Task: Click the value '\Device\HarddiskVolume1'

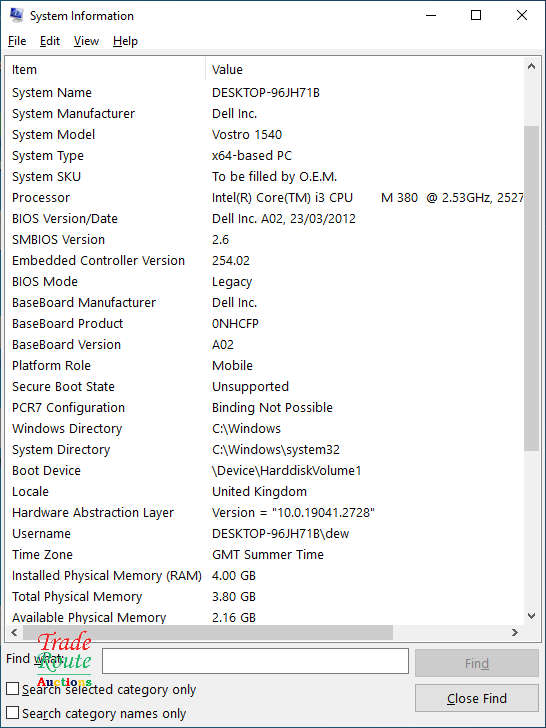Action: 286,471
